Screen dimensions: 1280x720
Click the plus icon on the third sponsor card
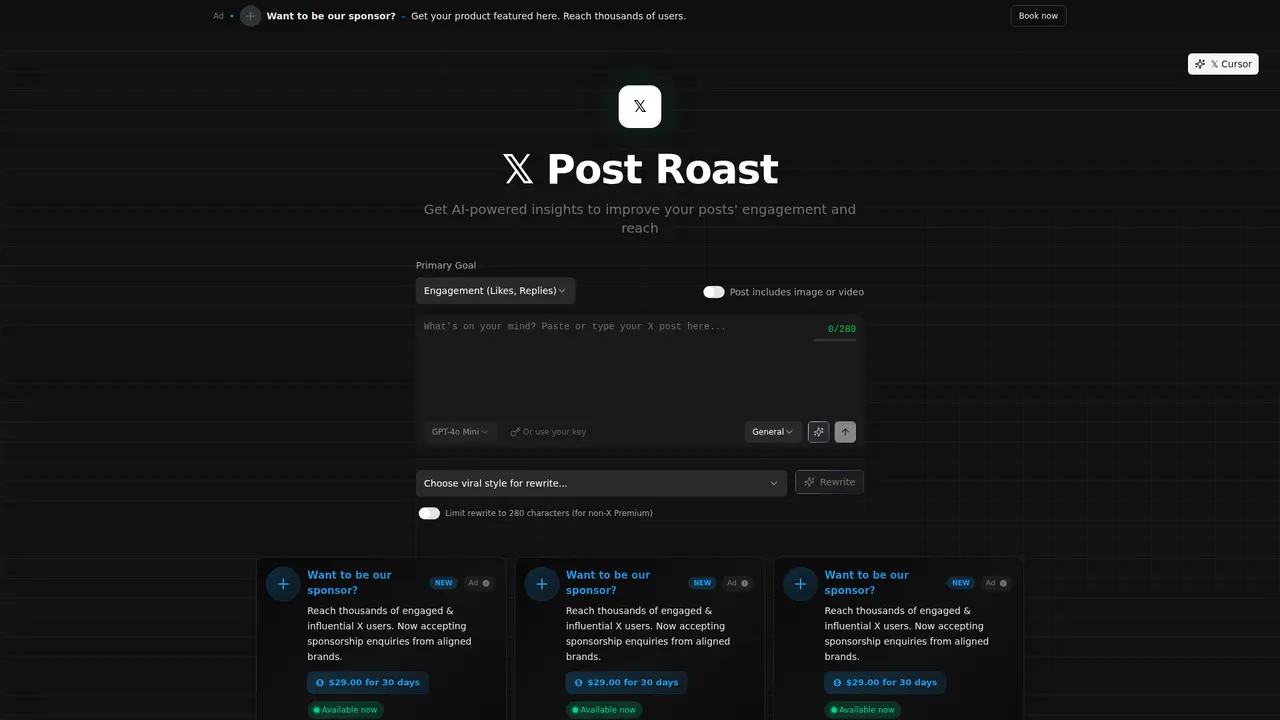click(800, 584)
